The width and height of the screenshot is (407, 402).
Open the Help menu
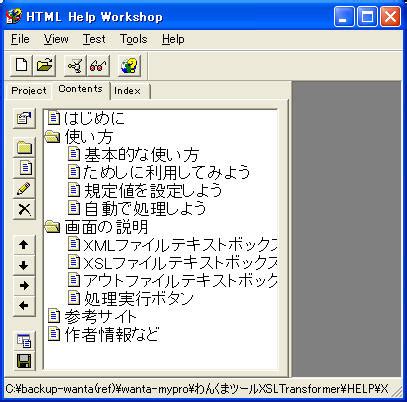pos(173,39)
